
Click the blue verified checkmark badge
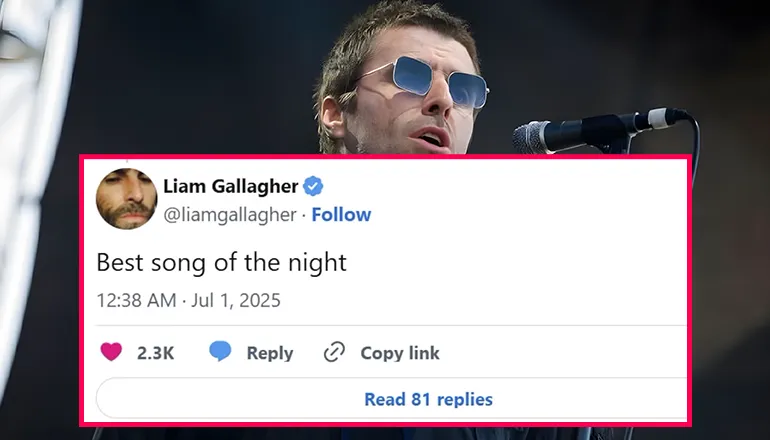point(312,186)
